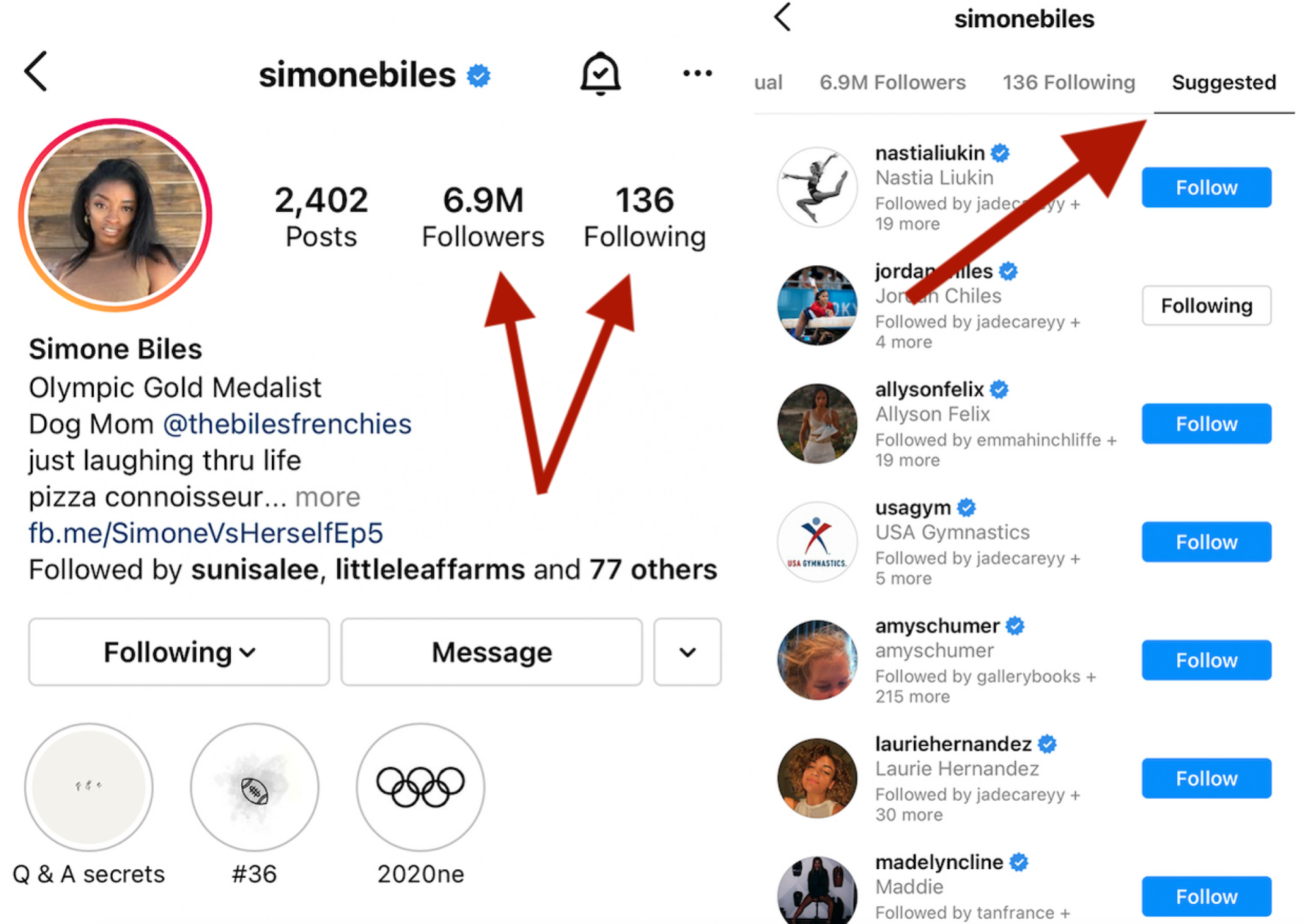Image resolution: width=1303 pixels, height=924 pixels.
Task: Open the 2020ne Olympic rings highlight
Action: point(420,787)
